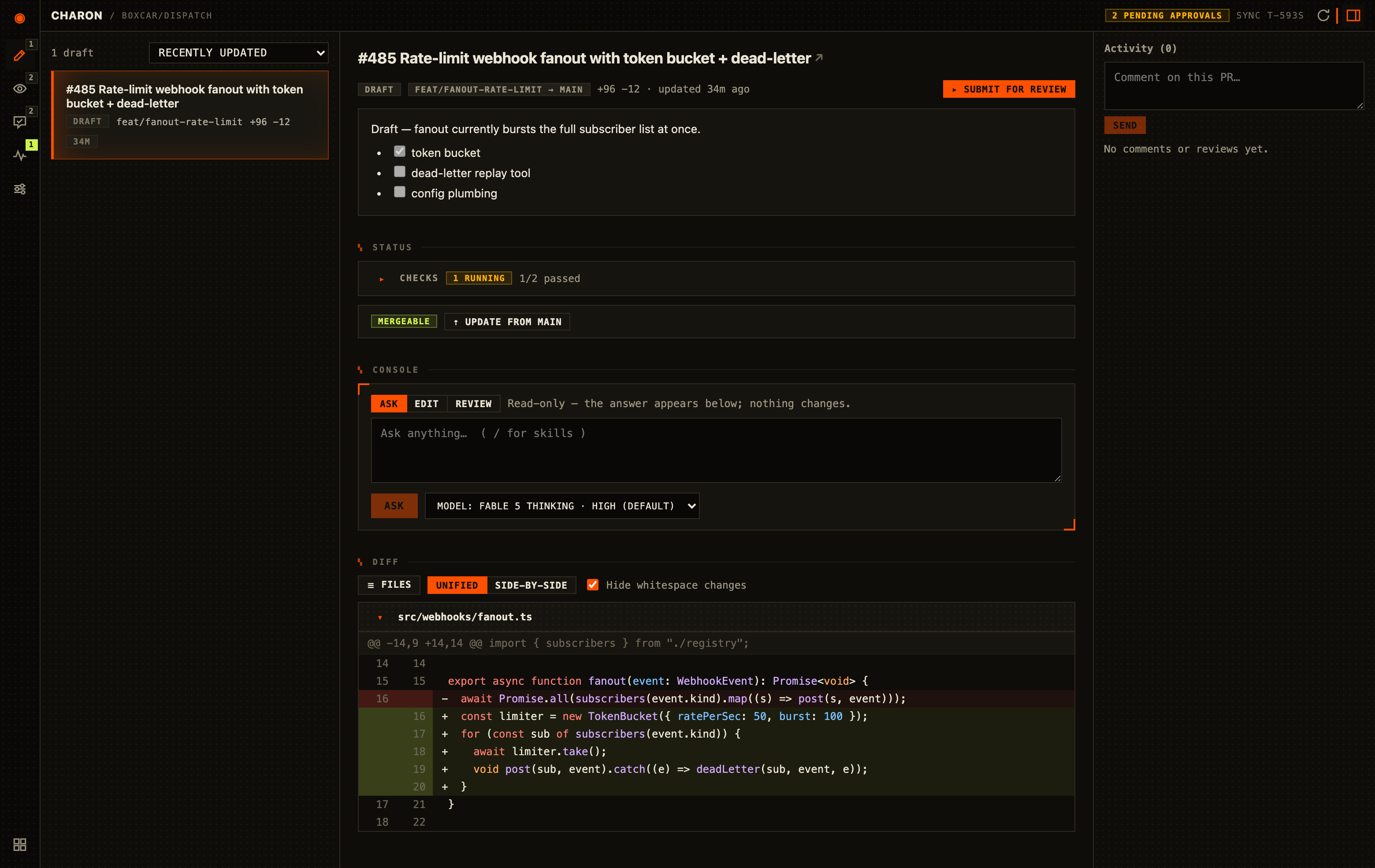Click the Charon orange logo icon

(19, 18)
